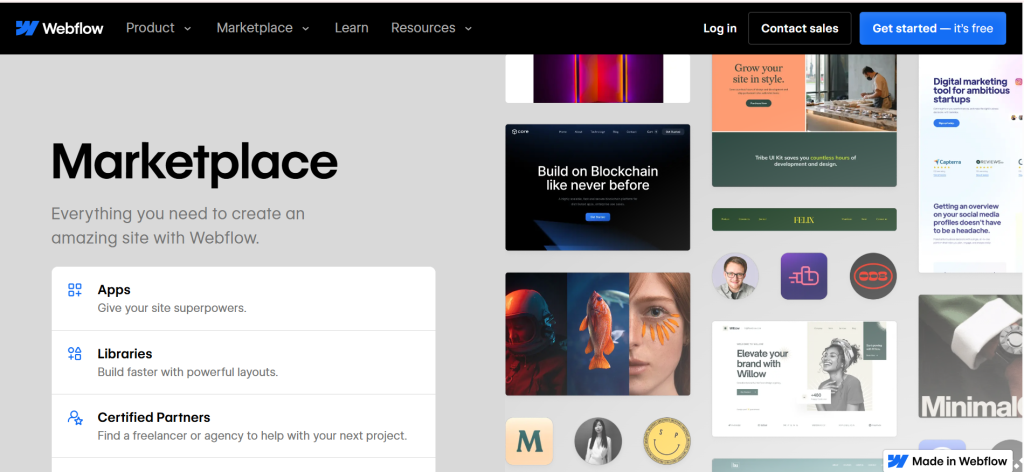Open Build on Blockchain template thumbnail
This screenshot has height=472, width=1024.
[x=598, y=187]
